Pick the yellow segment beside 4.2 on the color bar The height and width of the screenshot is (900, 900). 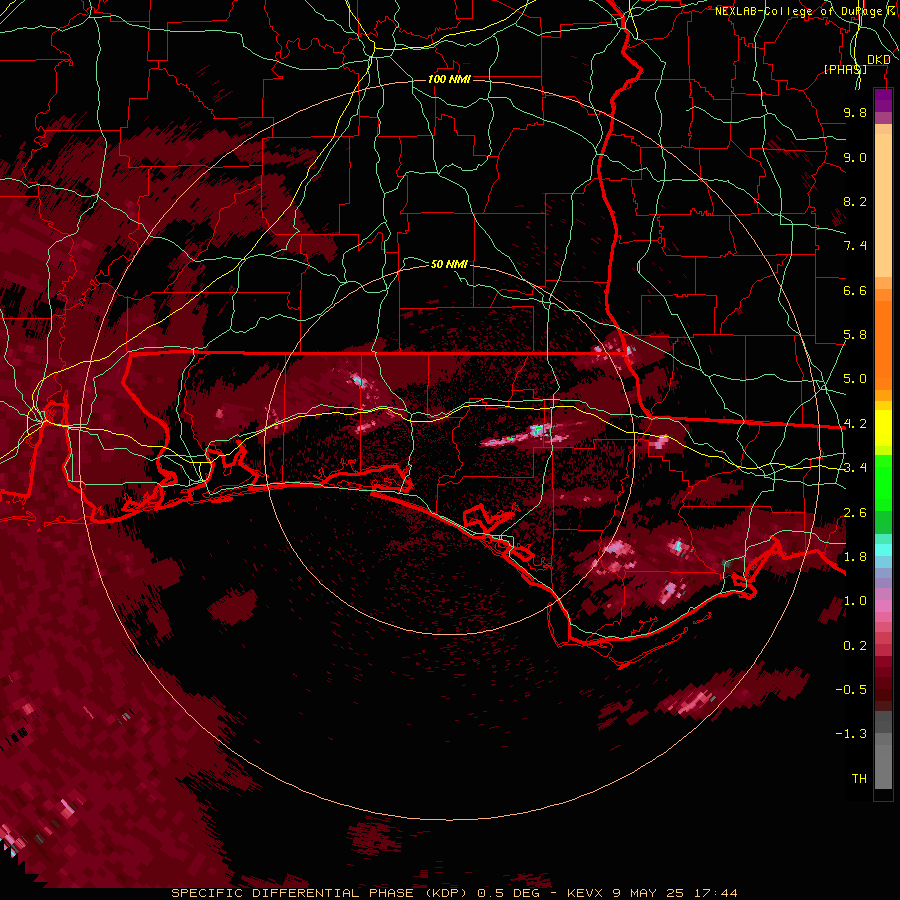pyautogui.click(x=883, y=428)
